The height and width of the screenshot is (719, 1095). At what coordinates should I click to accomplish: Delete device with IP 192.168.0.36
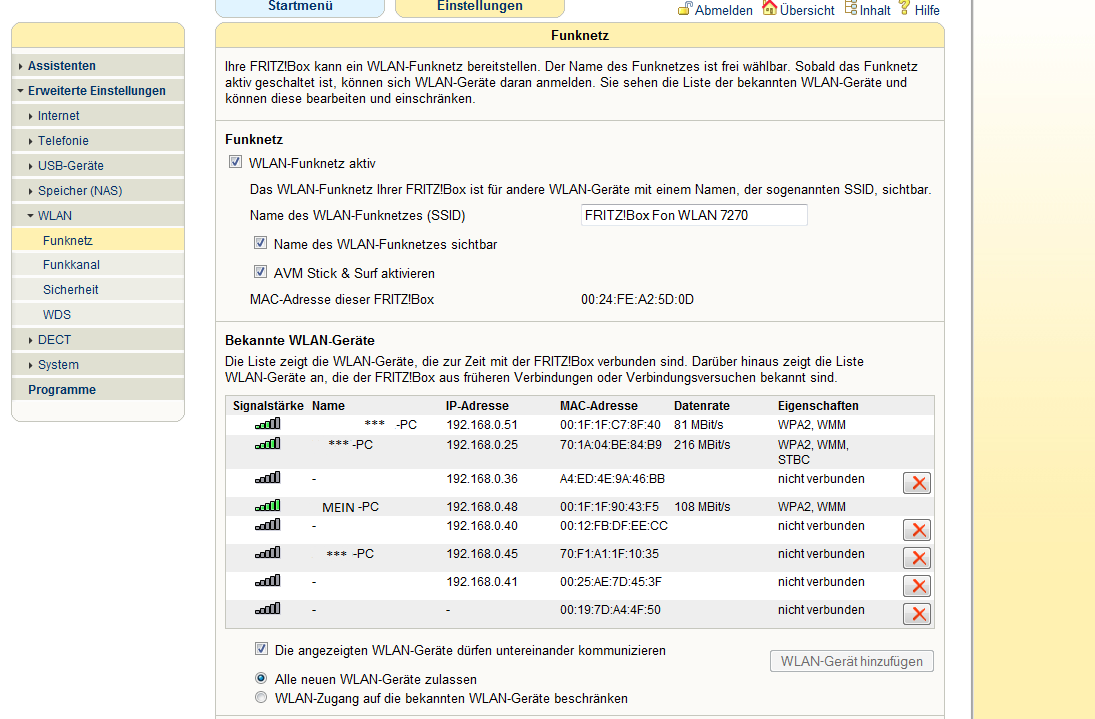pos(917,483)
